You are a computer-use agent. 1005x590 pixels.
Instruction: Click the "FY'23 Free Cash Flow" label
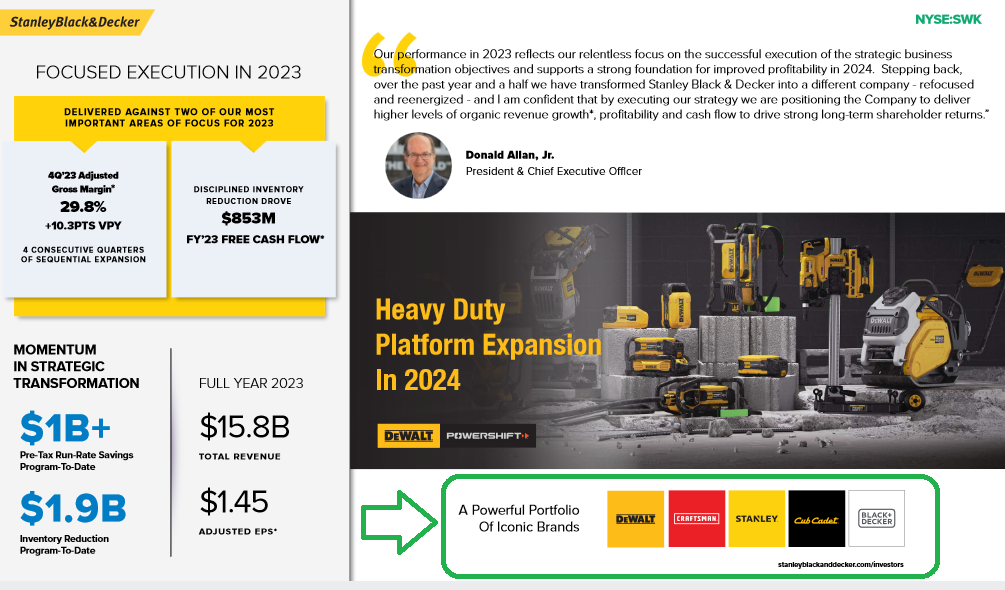tap(255, 240)
